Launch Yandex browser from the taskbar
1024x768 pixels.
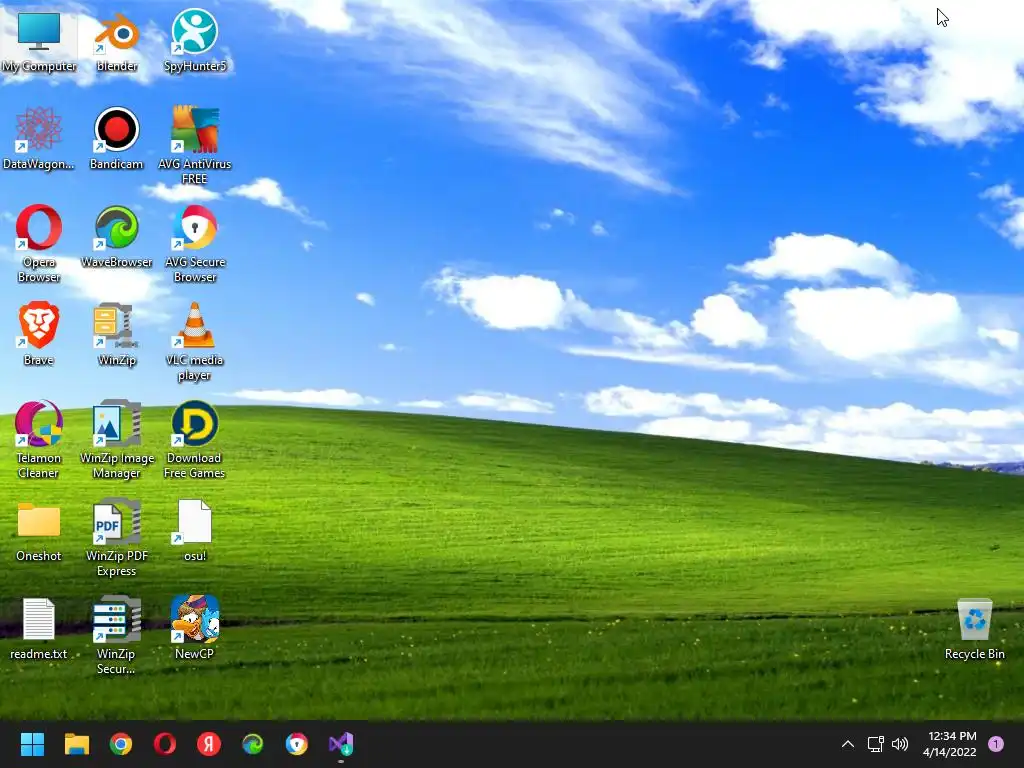[x=209, y=744]
